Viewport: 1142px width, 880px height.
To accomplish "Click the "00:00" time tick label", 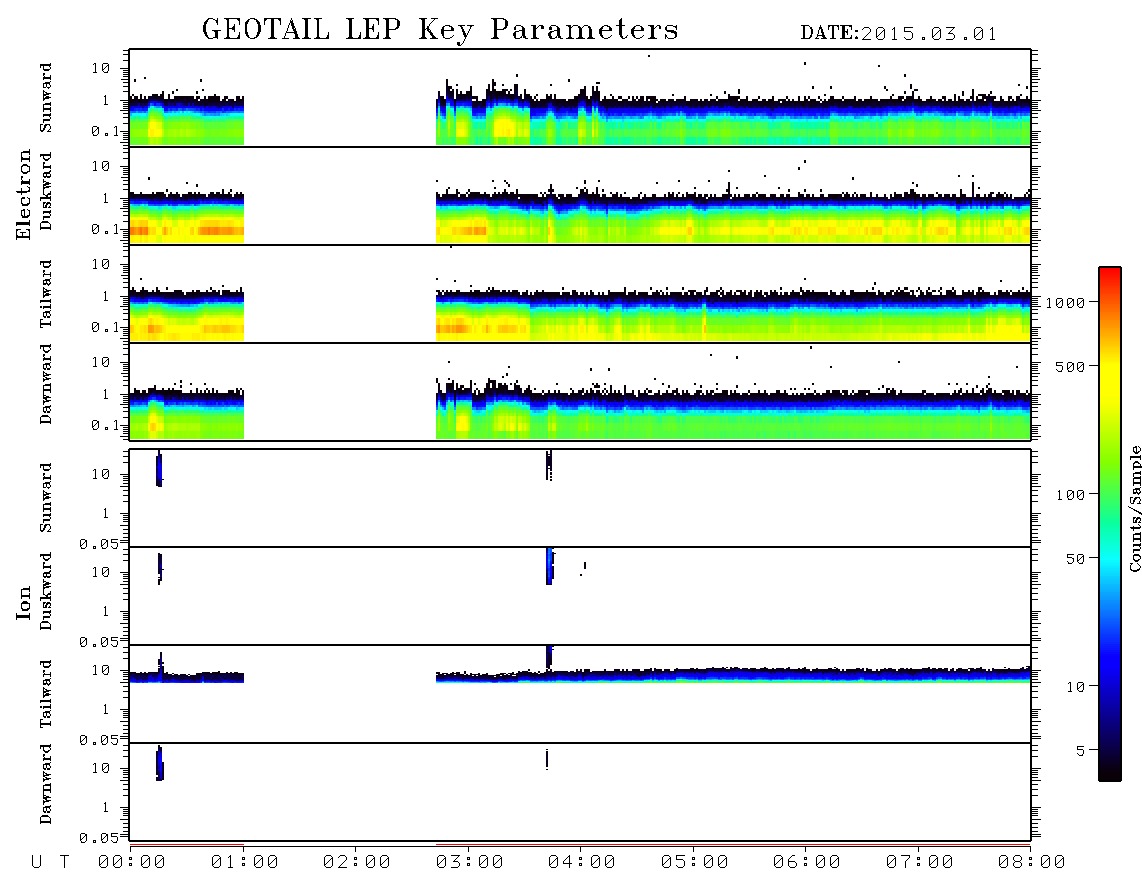I will tap(132, 863).
